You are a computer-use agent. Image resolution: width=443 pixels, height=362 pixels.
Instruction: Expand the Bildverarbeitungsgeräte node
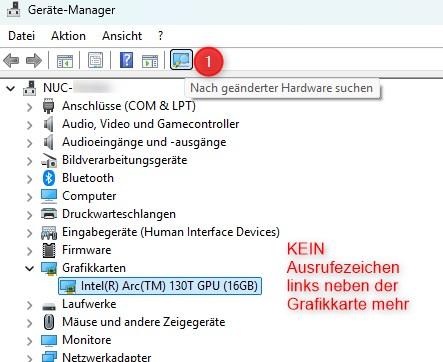point(30,161)
